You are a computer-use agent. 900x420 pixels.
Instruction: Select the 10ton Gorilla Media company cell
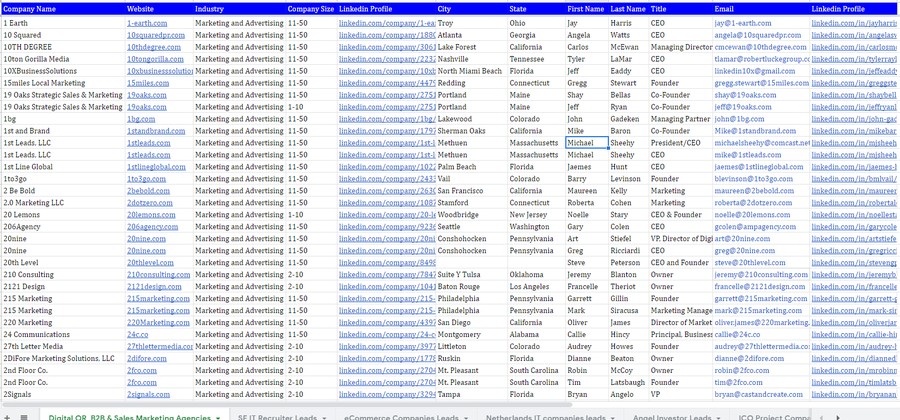pos(63,59)
